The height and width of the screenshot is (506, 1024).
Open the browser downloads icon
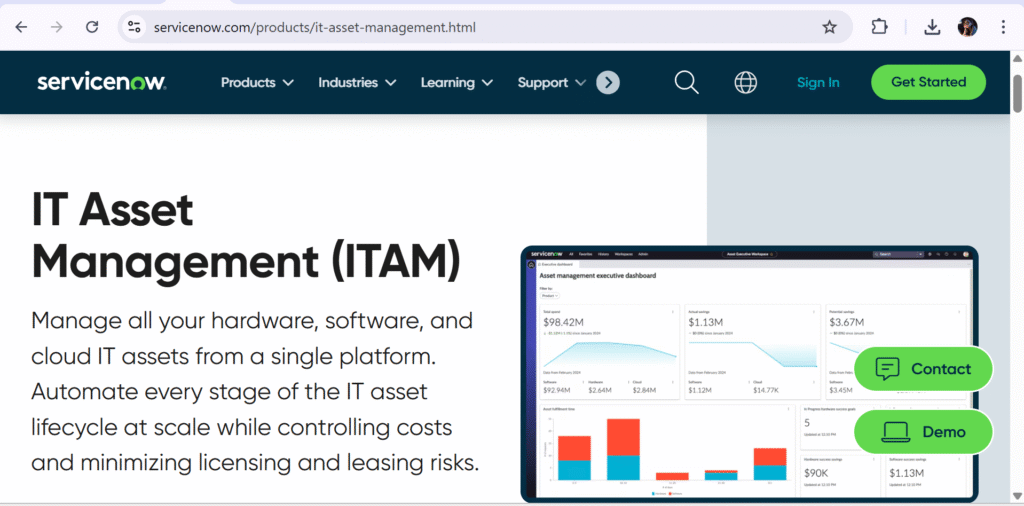tap(932, 27)
